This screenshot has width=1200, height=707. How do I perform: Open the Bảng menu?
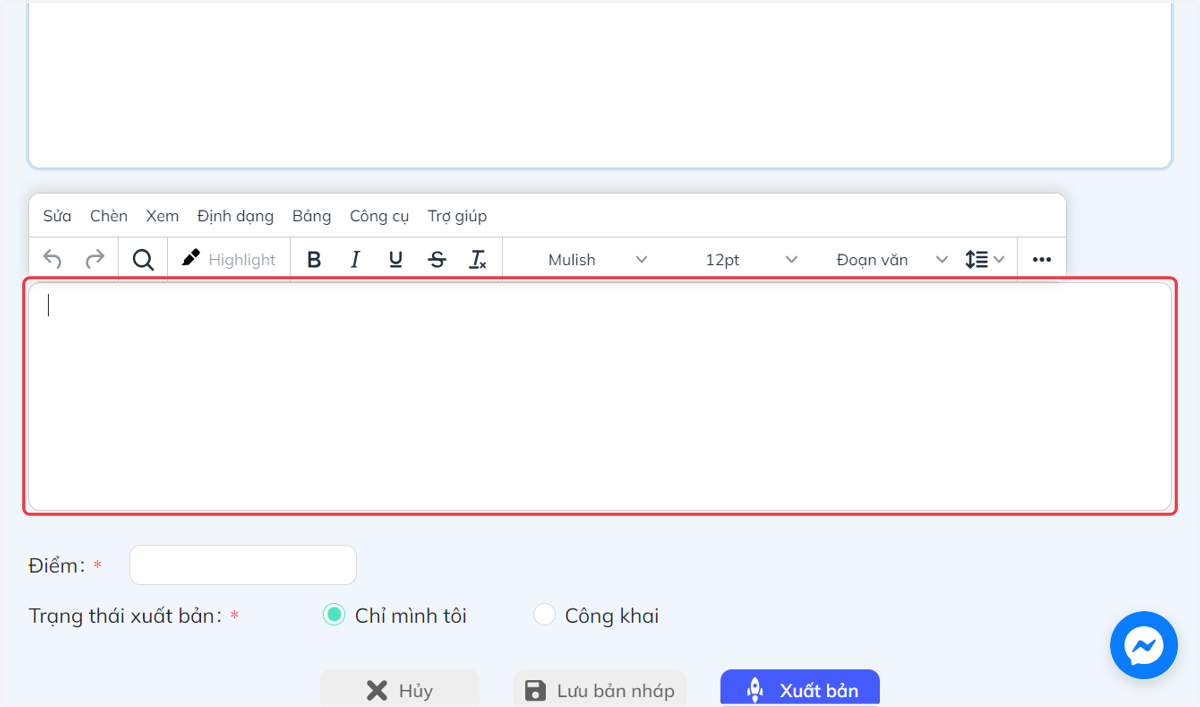(x=312, y=216)
